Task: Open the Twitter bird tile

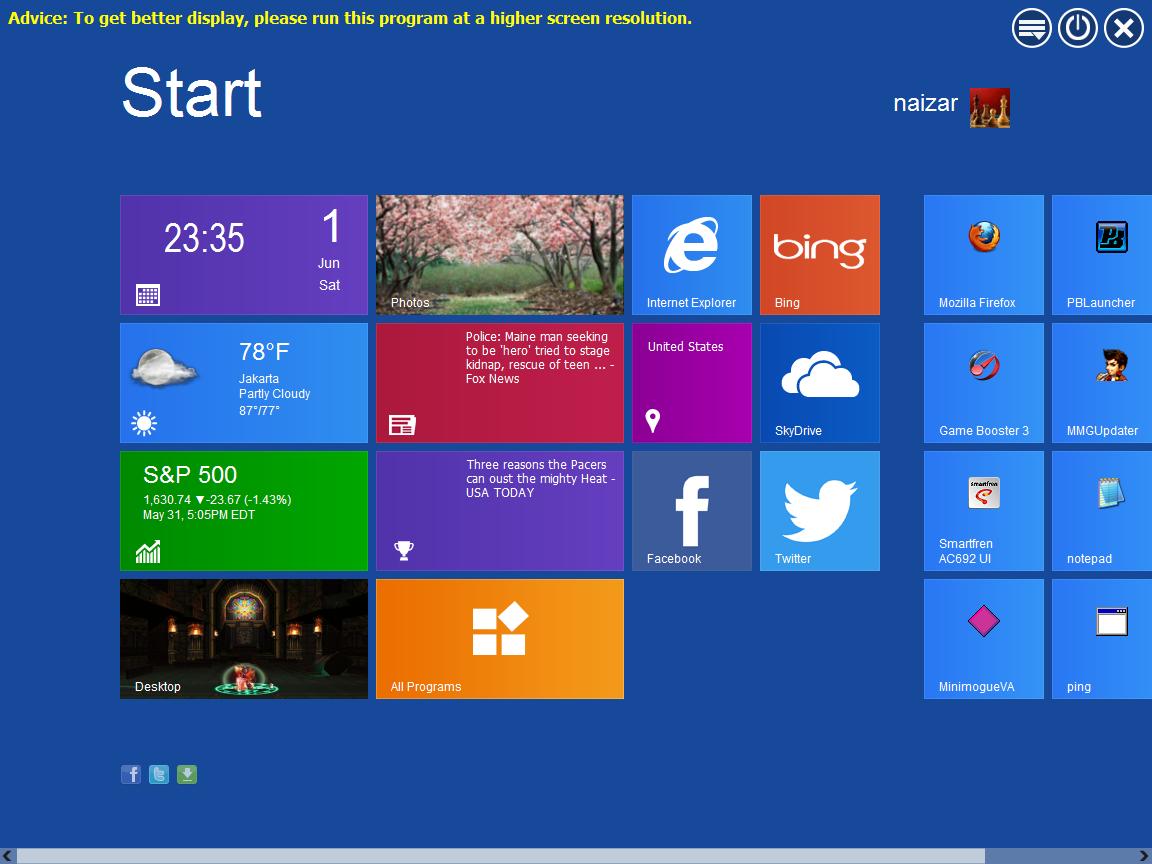Action: (819, 511)
